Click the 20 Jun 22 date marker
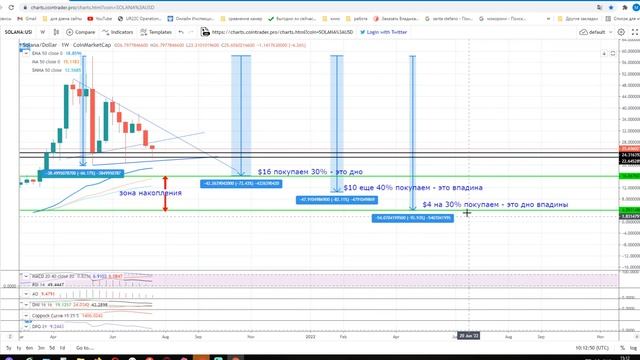The height and width of the screenshot is (360, 640). coord(469,336)
